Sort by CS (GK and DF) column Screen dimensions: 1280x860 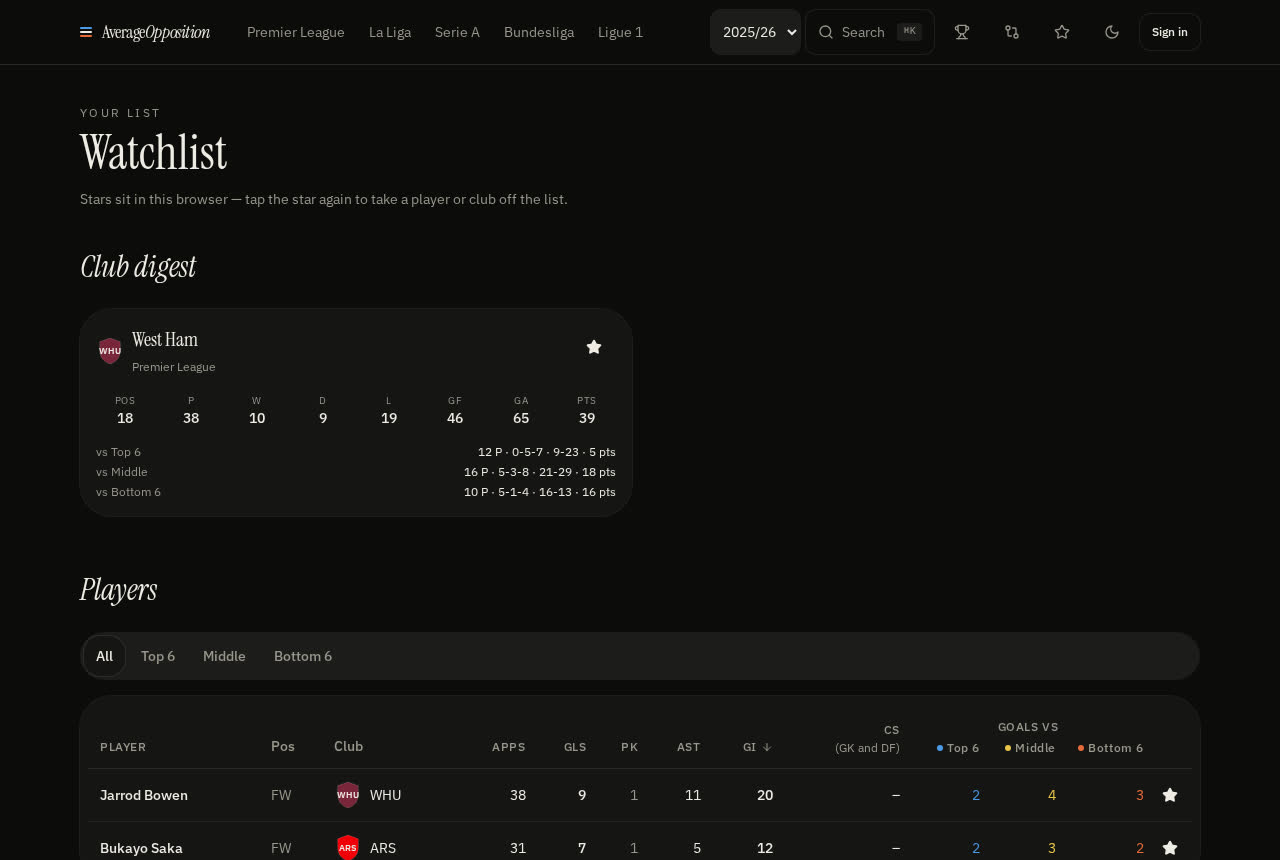(x=867, y=739)
